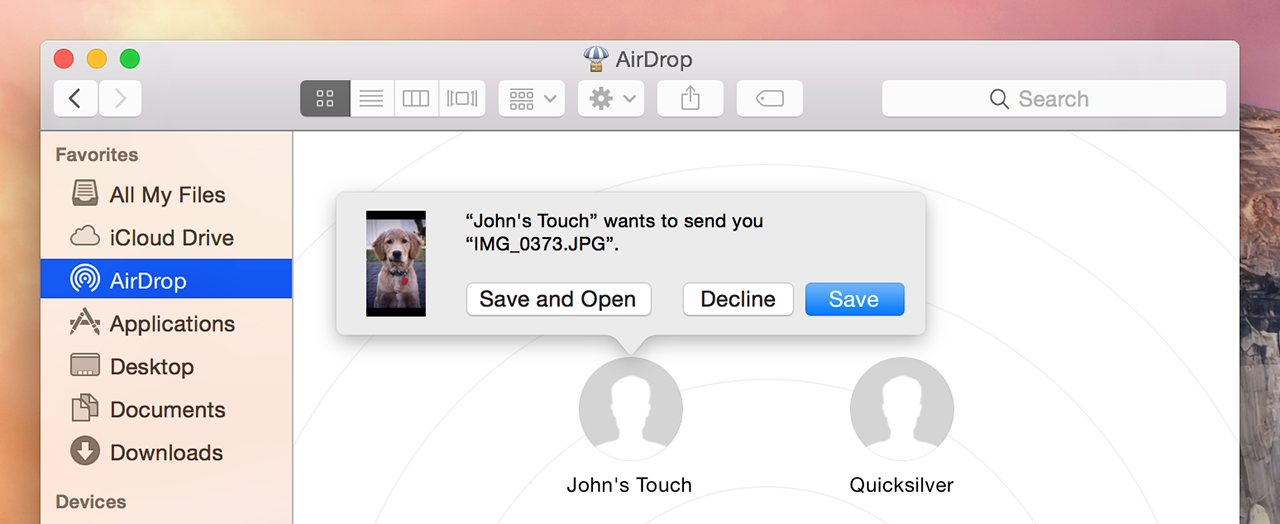
Task: Go back with the left arrow button
Action: (75, 99)
